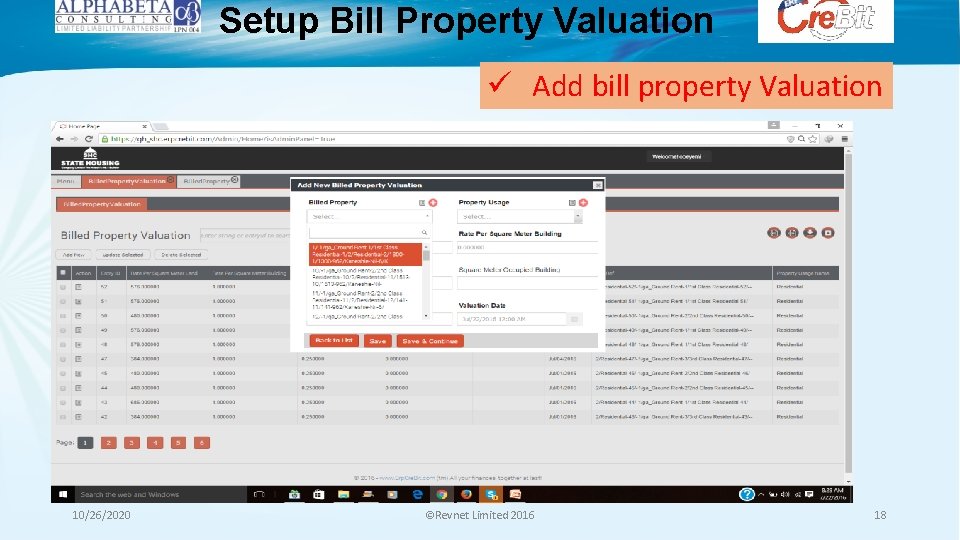The width and height of the screenshot is (960, 540).
Task: Open the Property Usage select dropdown
Action: [519, 216]
